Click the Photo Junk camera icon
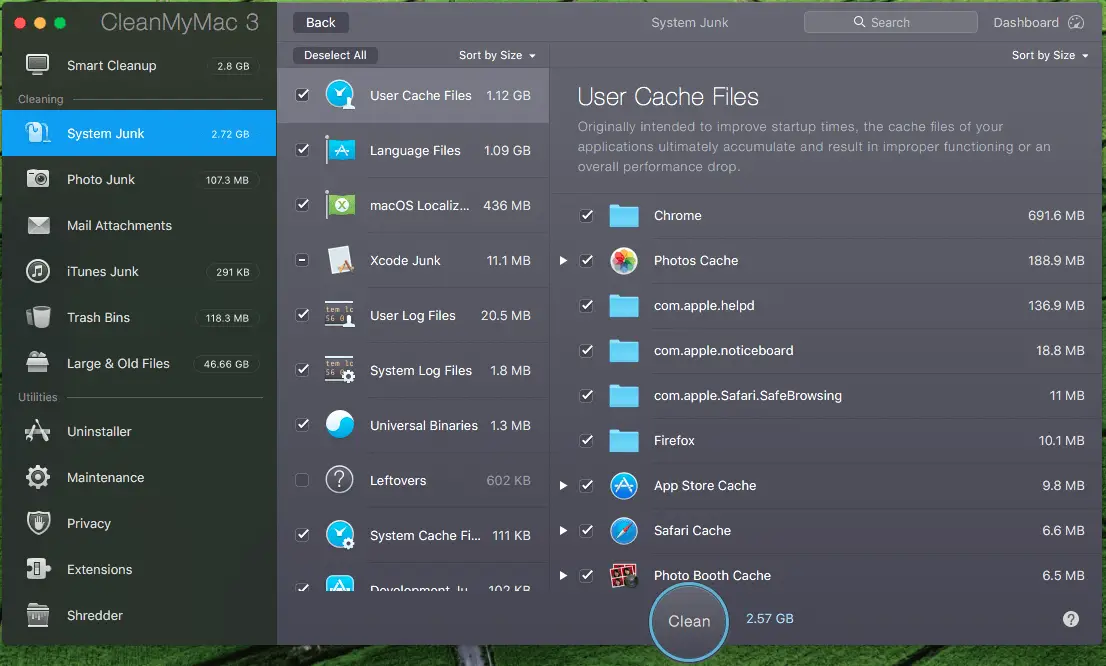 [38, 179]
